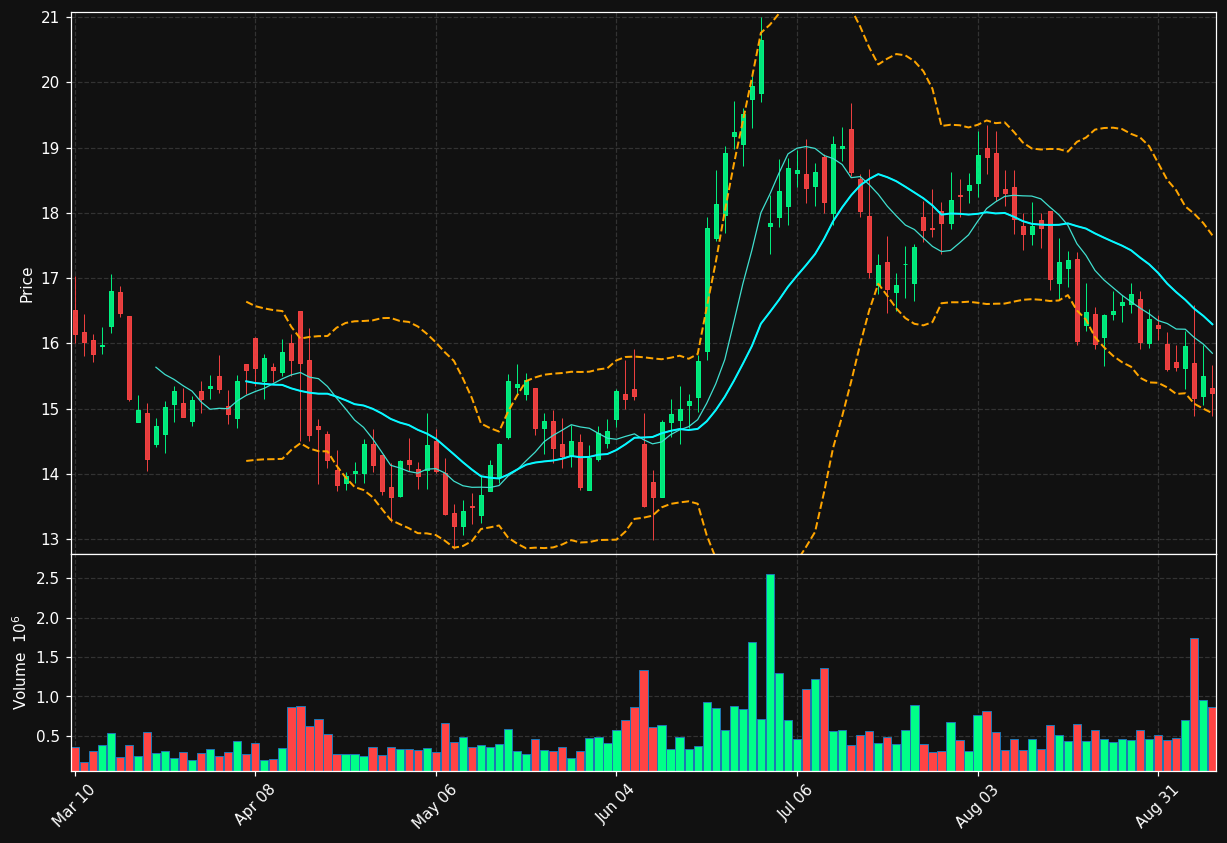This screenshot has height=843, width=1227.
Task: Click price tick label 19
Action: tap(50, 148)
